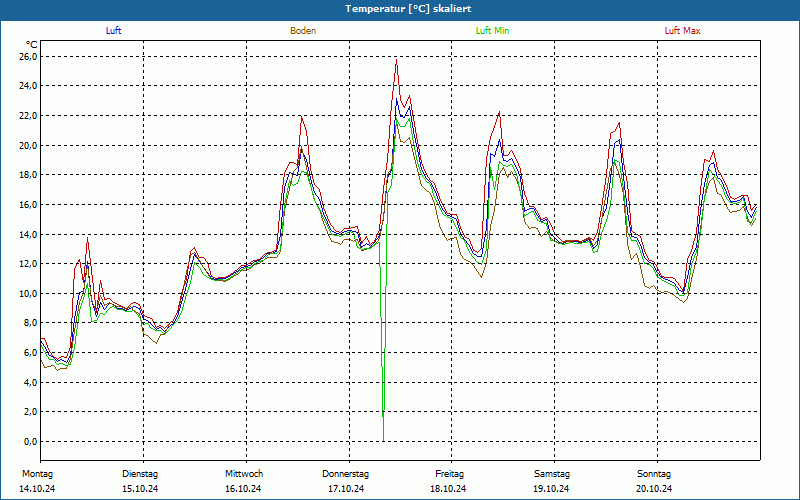Click the 10,0 y-axis value
The width and height of the screenshot is (800, 500).
click(x=28, y=293)
